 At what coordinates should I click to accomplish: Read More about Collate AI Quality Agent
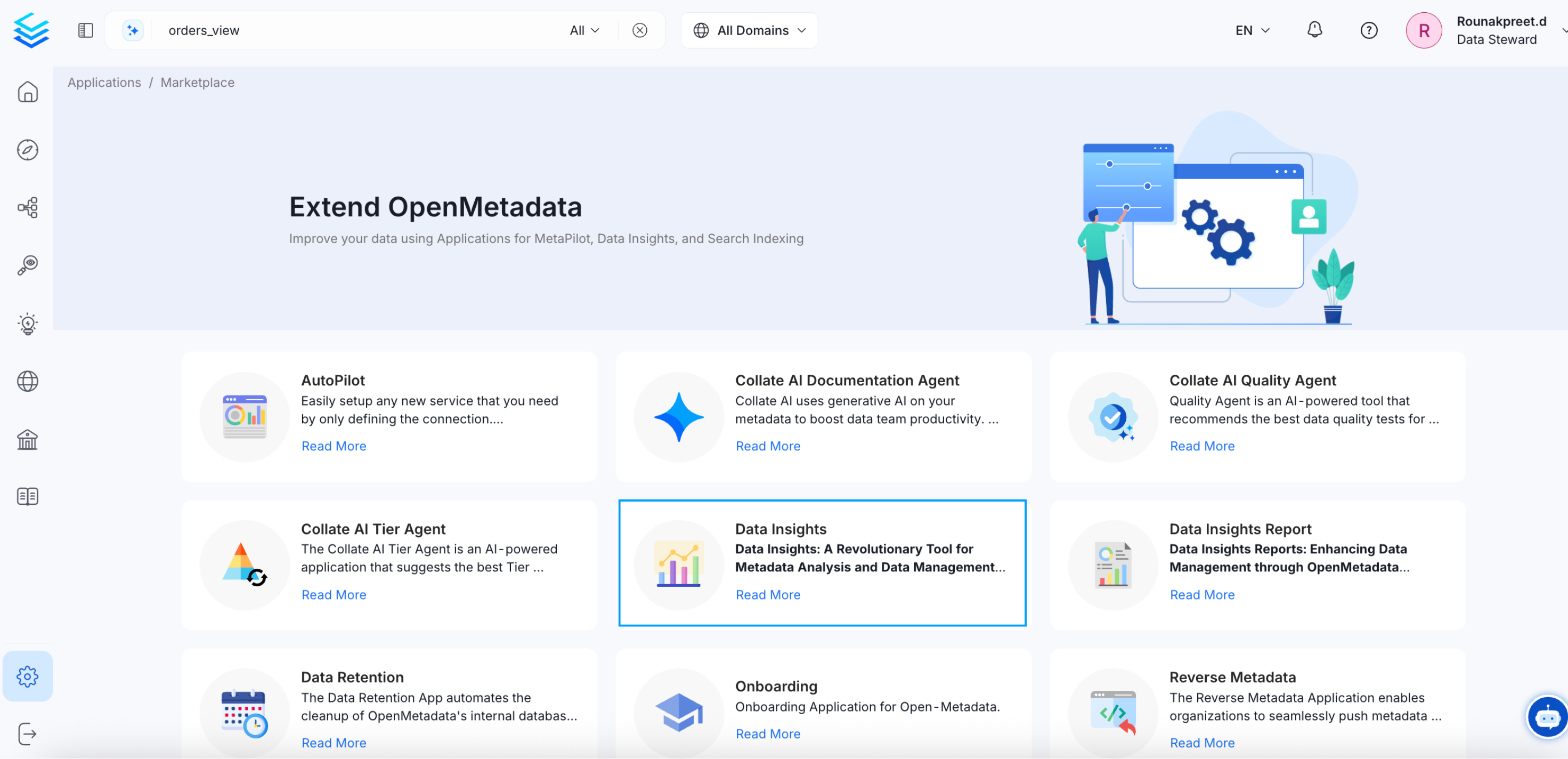coord(1202,445)
